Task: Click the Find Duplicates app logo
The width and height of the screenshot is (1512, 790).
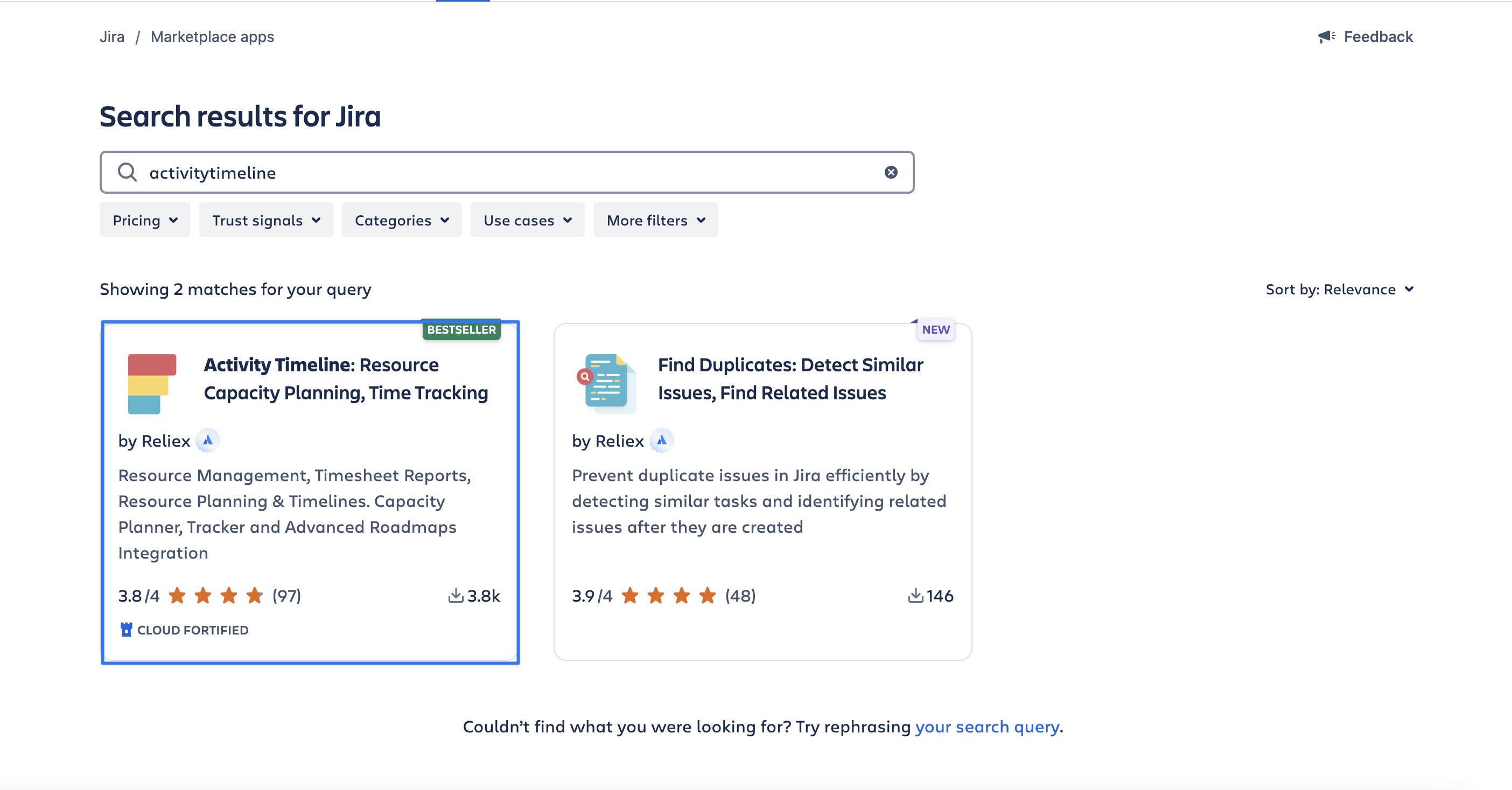Action: (606, 383)
